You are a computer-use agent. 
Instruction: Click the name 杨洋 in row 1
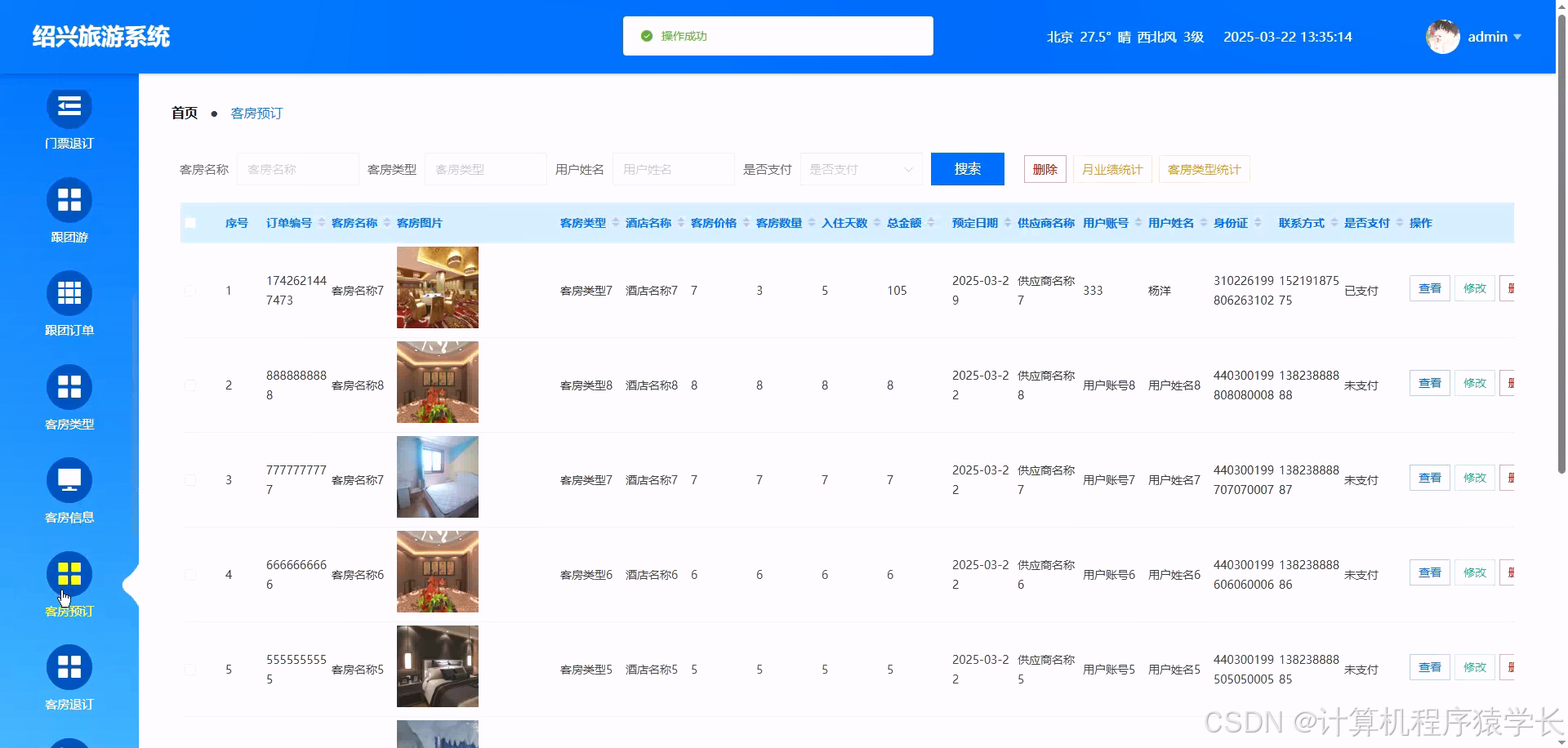tap(1160, 291)
